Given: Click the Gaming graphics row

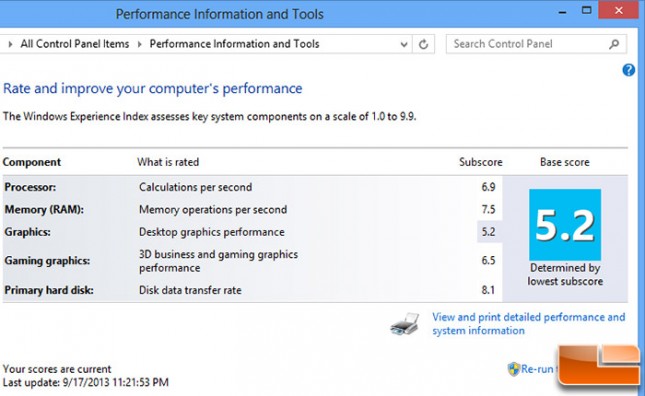Looking at the screenshot, I should point(252,261).
